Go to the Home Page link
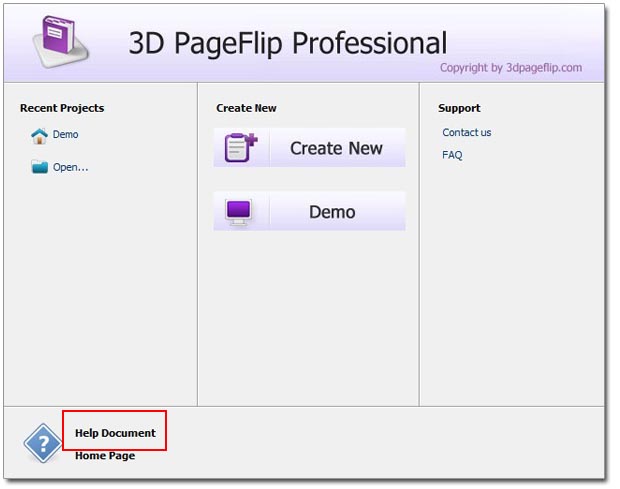Viewport: 620px width, 489px height. tap(105, 455)
